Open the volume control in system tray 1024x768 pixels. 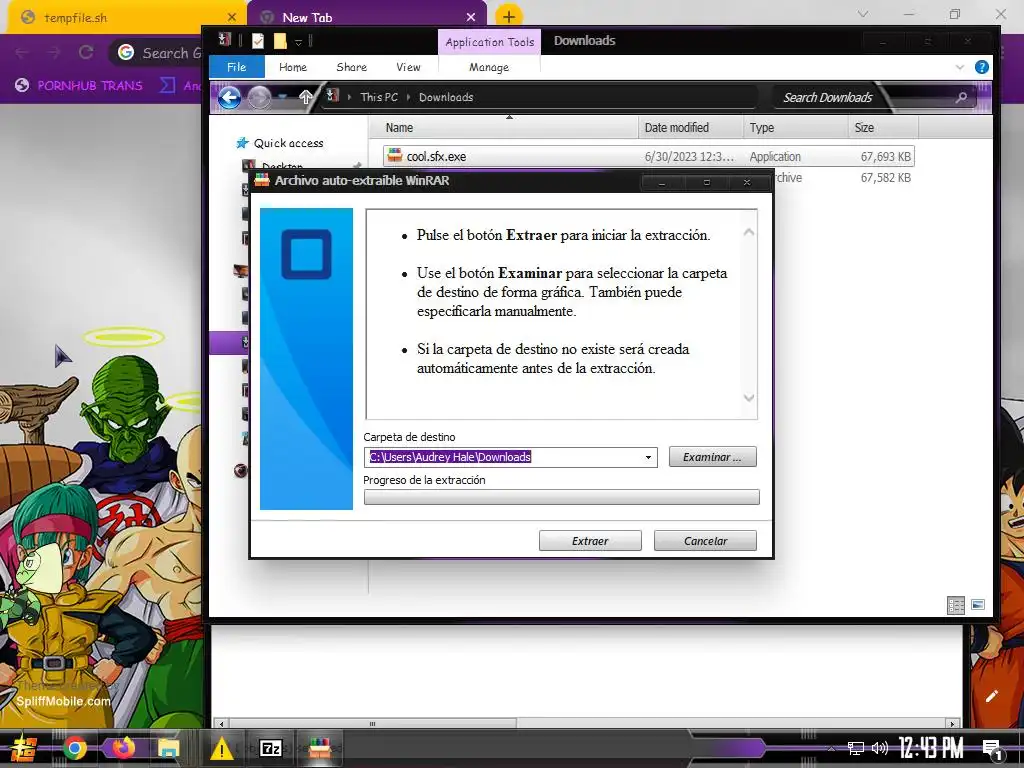[880, 748]
